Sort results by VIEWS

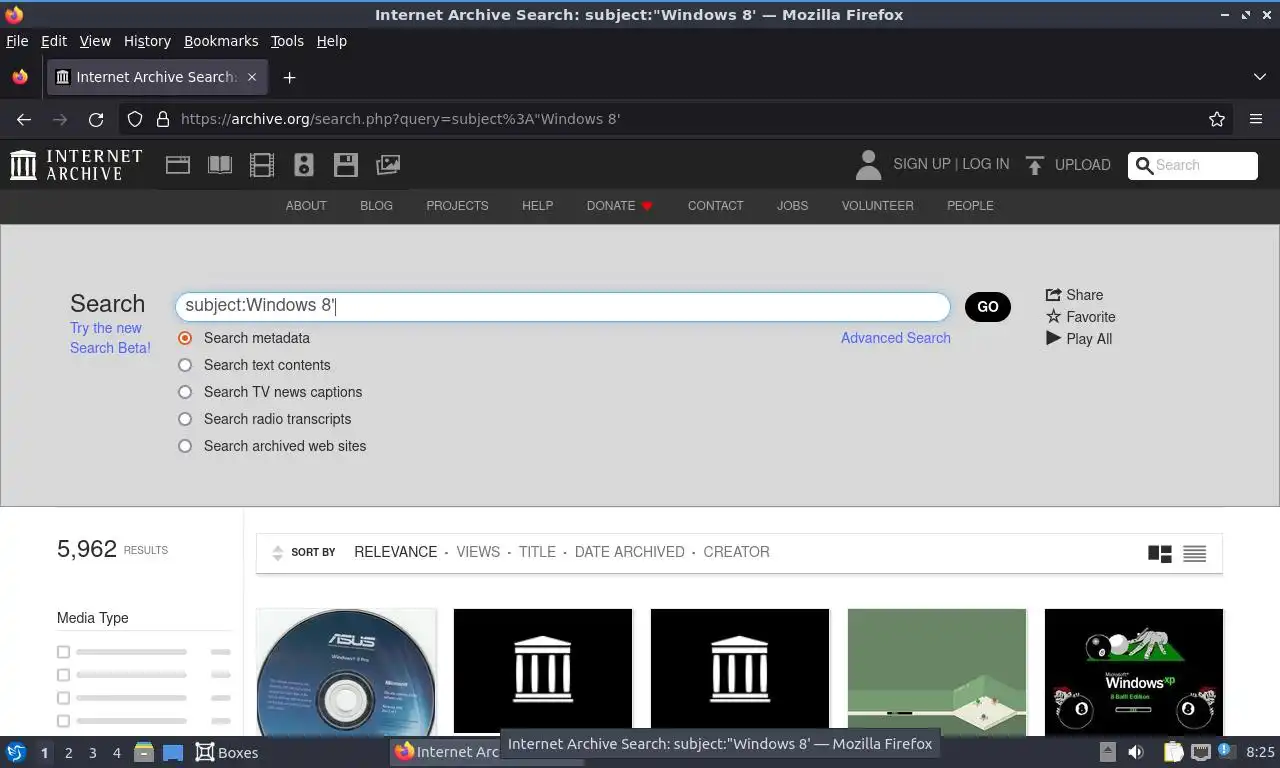(x=478, y=552)
